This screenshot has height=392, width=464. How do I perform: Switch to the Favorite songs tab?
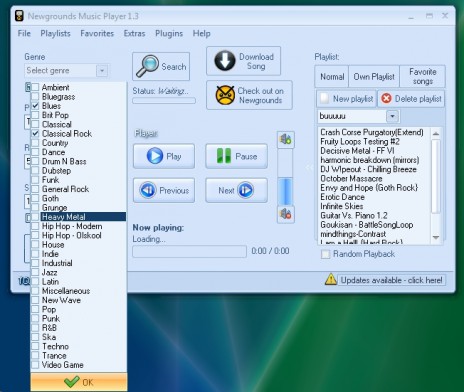423,77
